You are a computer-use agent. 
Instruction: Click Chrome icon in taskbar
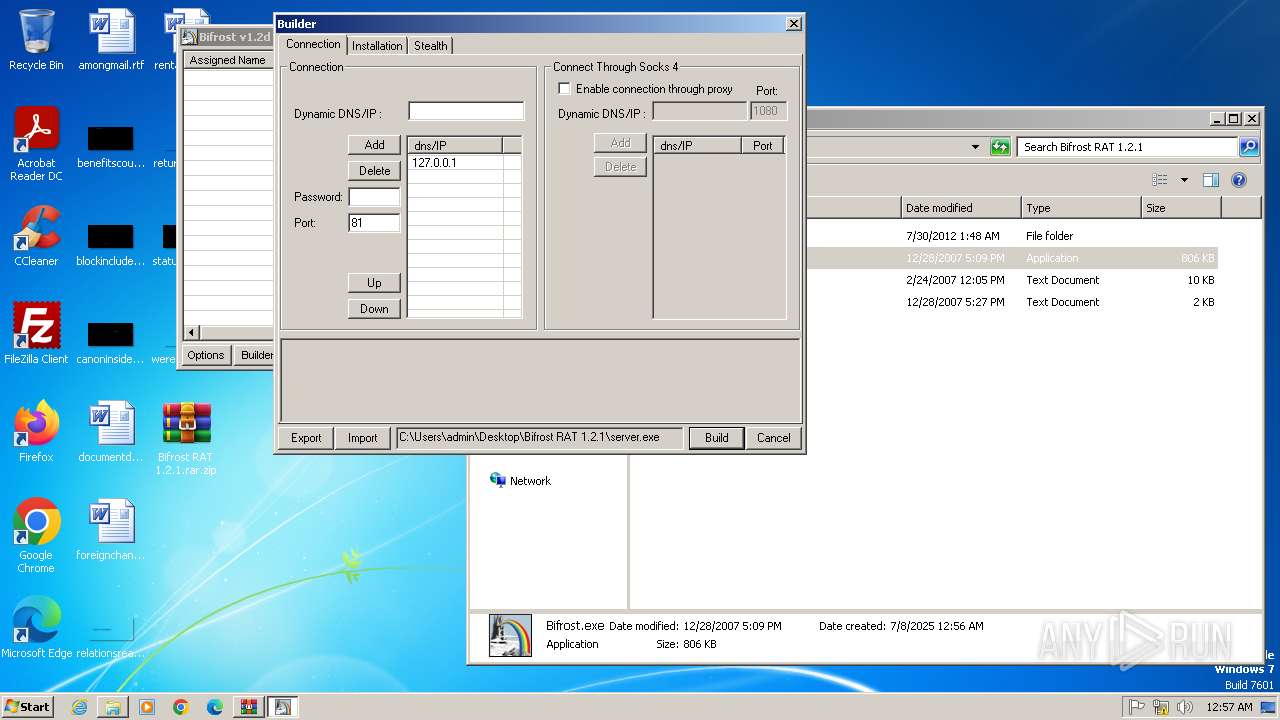pos(181,707)
